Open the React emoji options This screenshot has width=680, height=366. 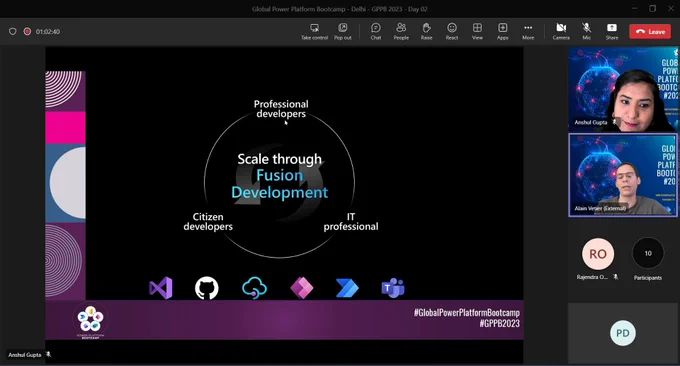click(x=452, y=32)
